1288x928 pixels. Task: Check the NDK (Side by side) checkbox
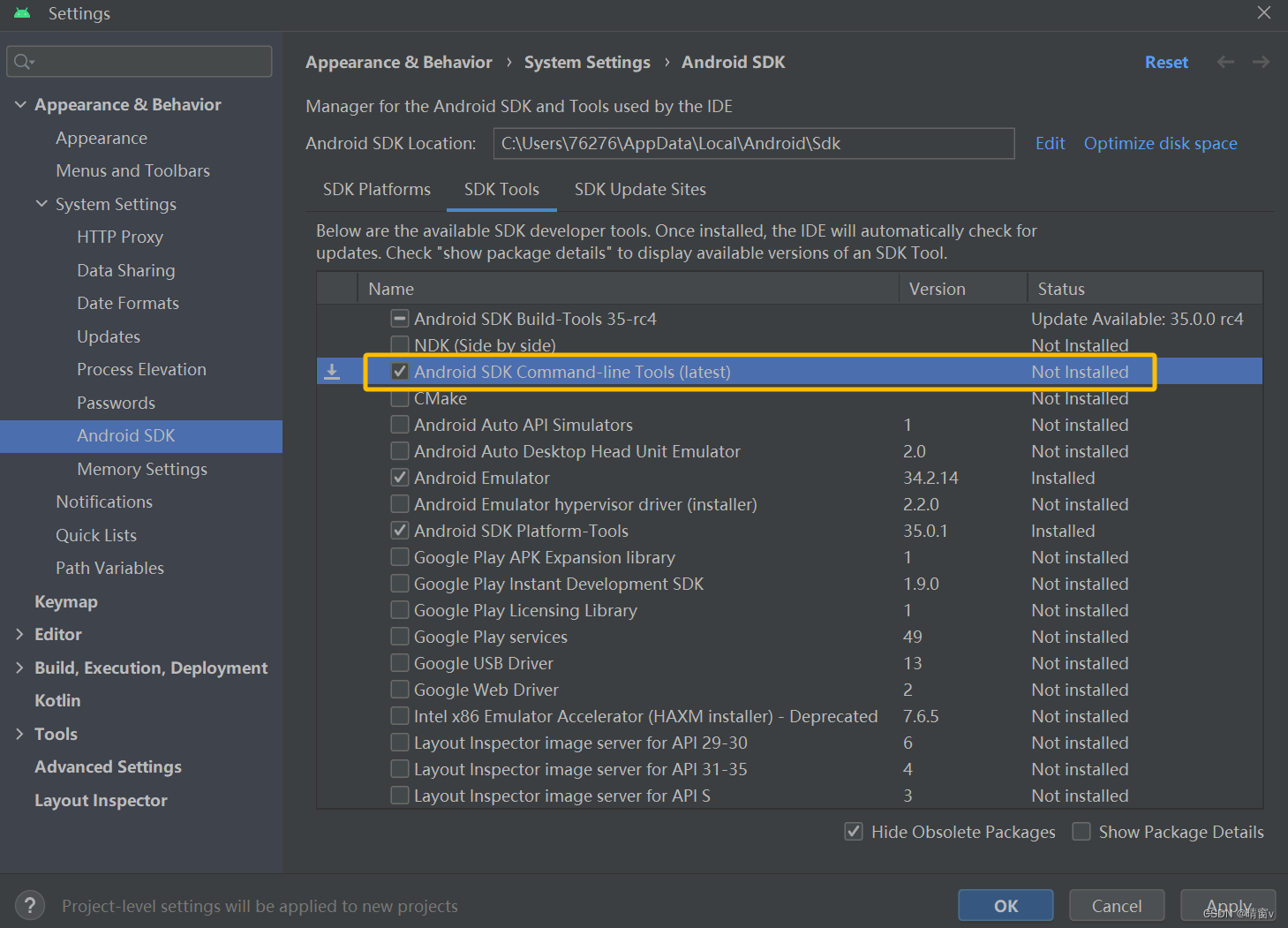click(399, 344)
